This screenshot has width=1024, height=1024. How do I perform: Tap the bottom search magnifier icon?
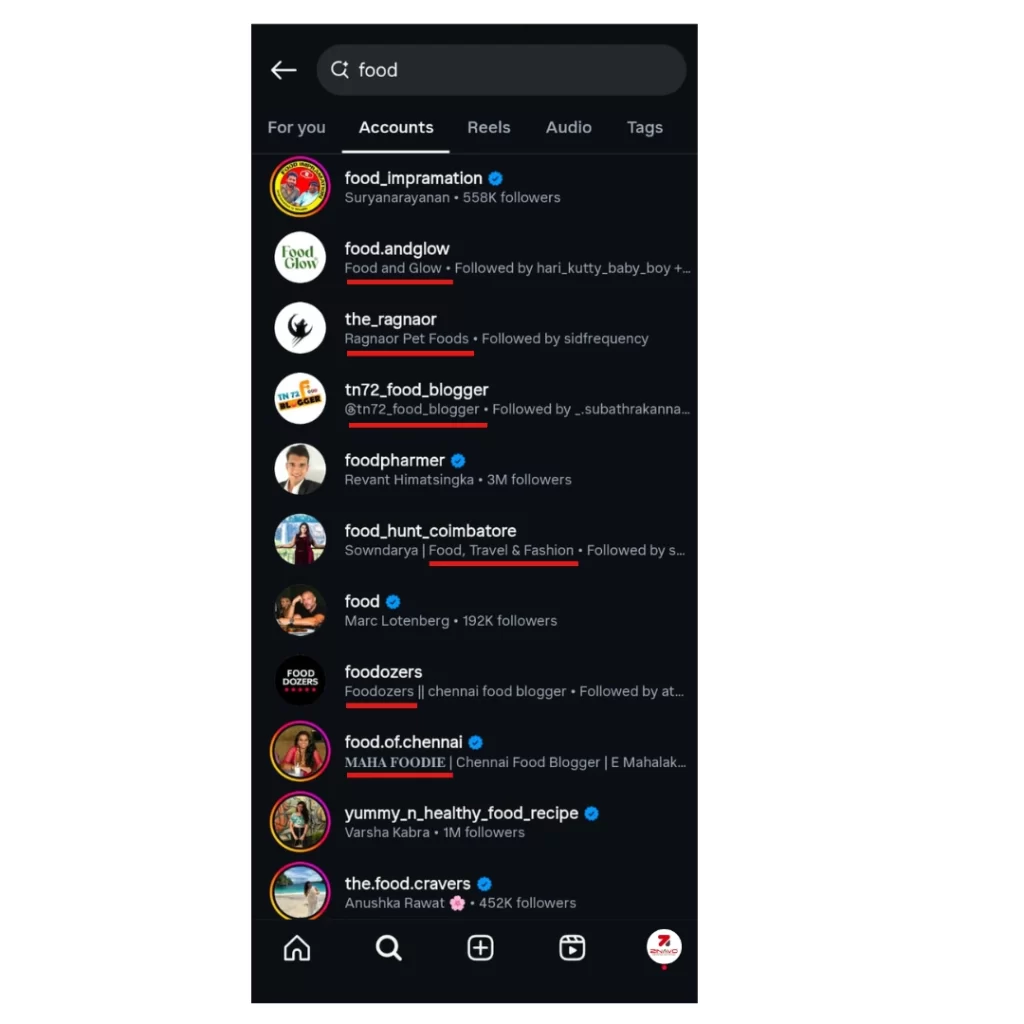click(389, 948)
